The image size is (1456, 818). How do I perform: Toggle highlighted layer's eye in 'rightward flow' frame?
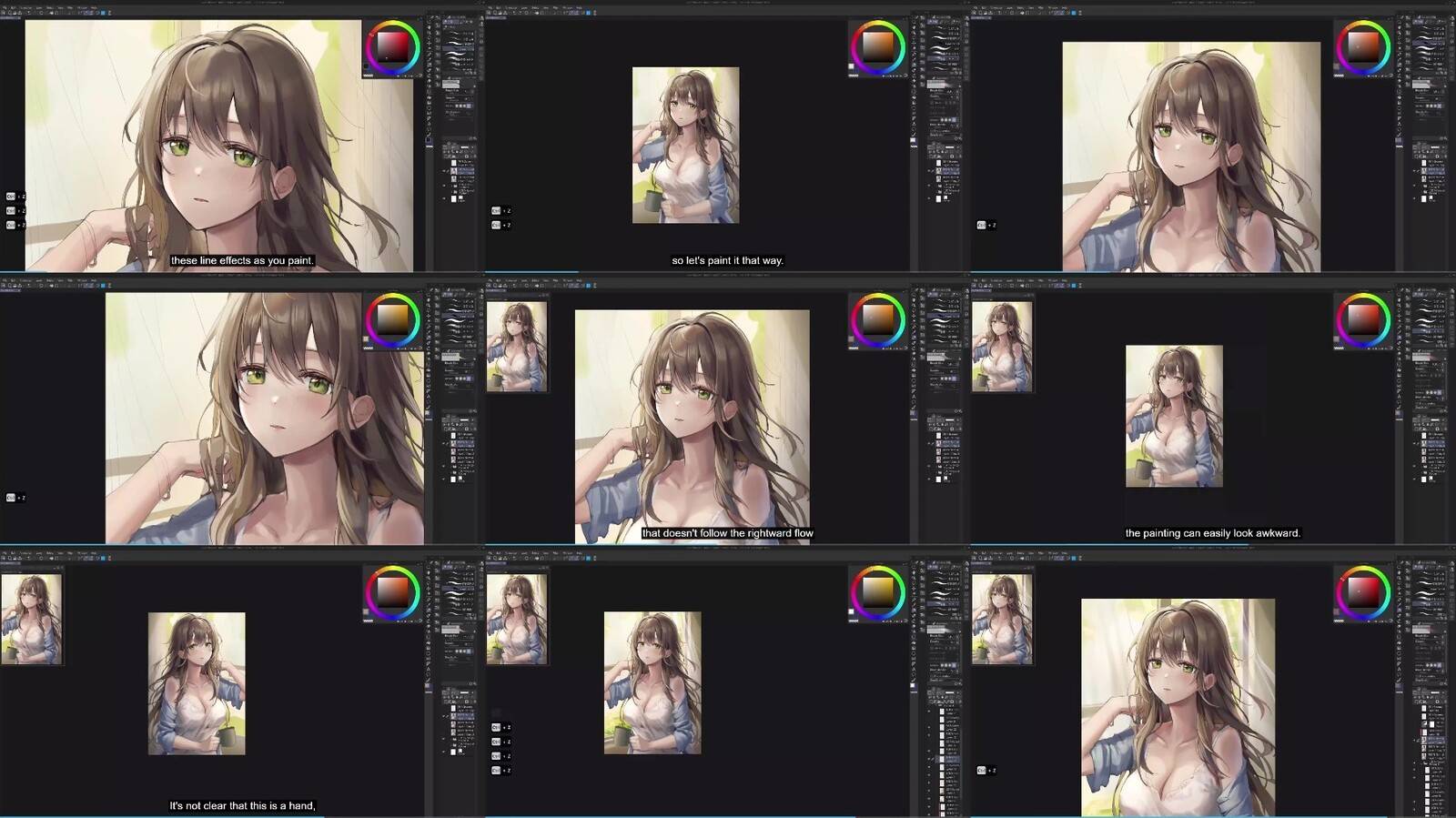931,443
